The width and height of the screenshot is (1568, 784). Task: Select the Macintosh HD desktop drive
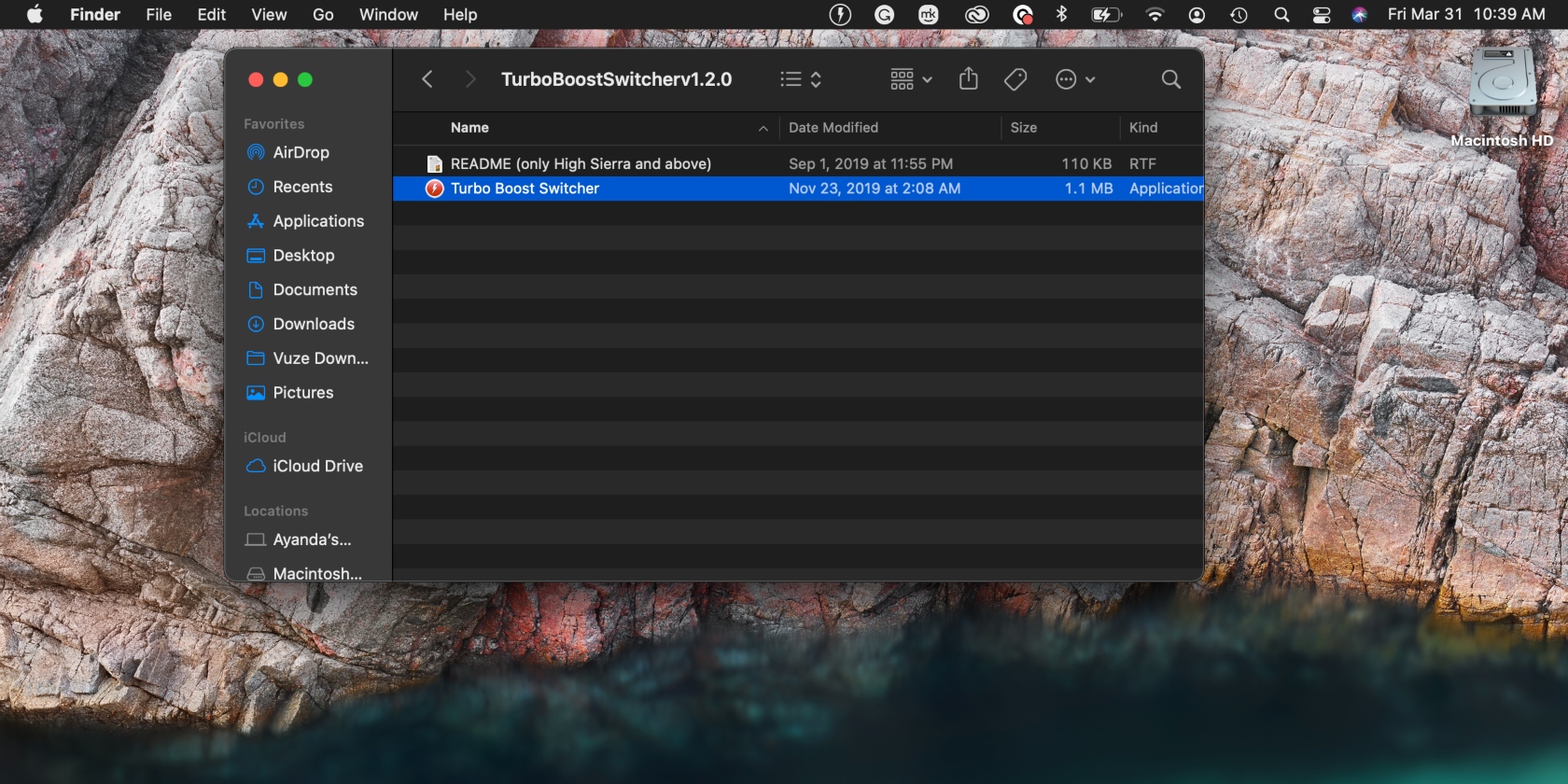point(1502,98)
